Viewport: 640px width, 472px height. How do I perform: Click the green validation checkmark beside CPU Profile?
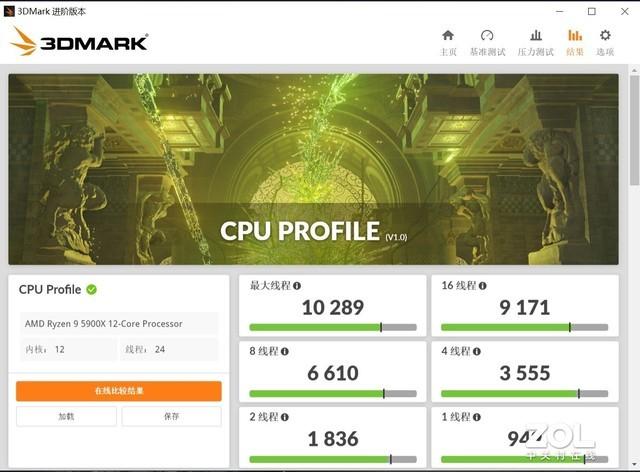91,289
